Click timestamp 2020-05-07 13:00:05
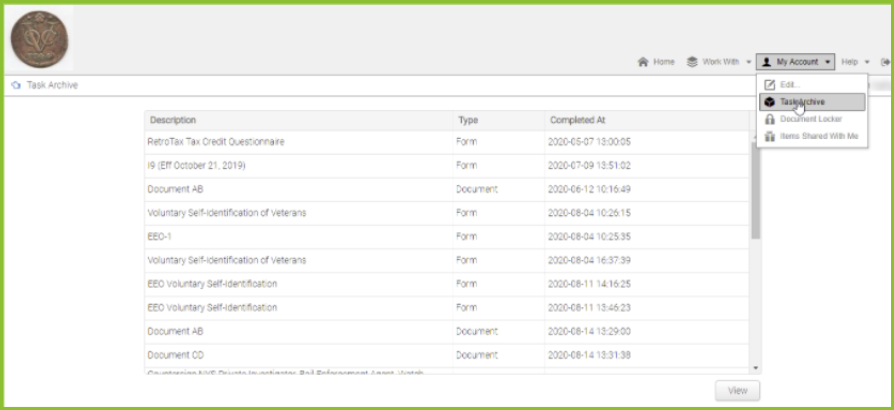This screenshot has height=410, width=894. click(589, 142)
